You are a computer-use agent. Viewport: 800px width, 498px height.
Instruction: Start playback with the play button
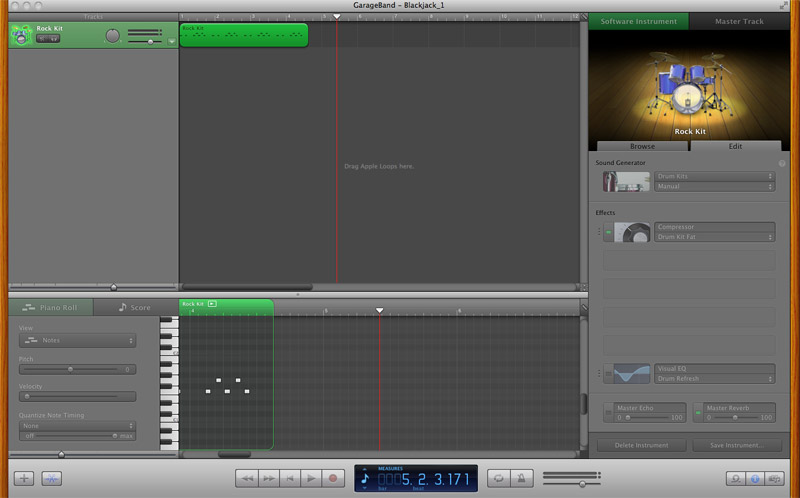pyautogui.click(x=312, y=479)
